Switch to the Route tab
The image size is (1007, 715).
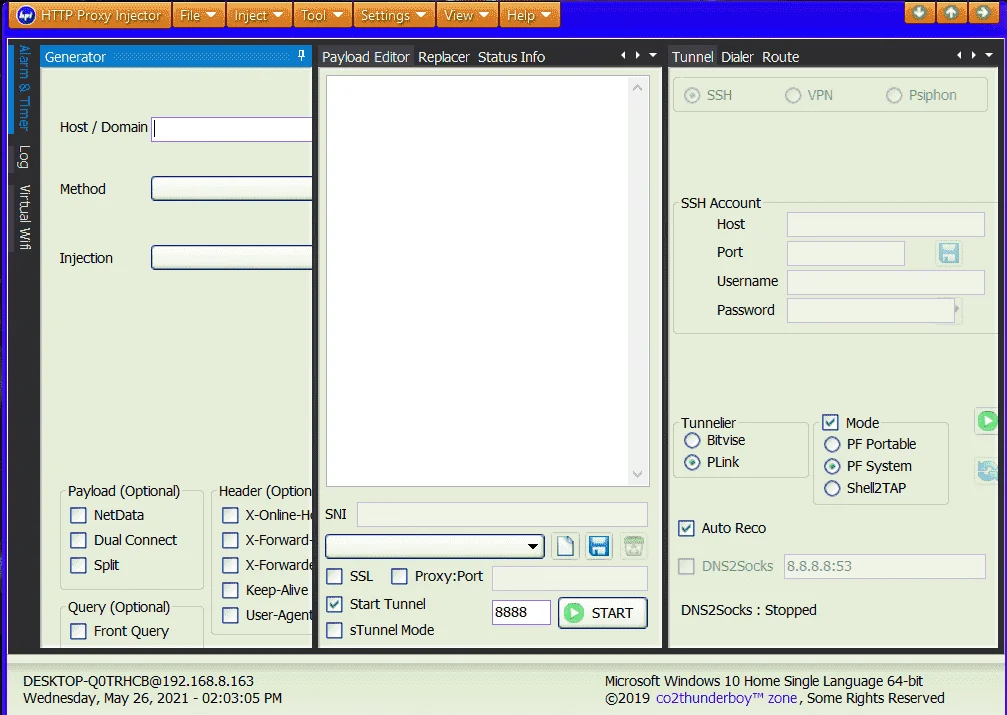point(780,57)
